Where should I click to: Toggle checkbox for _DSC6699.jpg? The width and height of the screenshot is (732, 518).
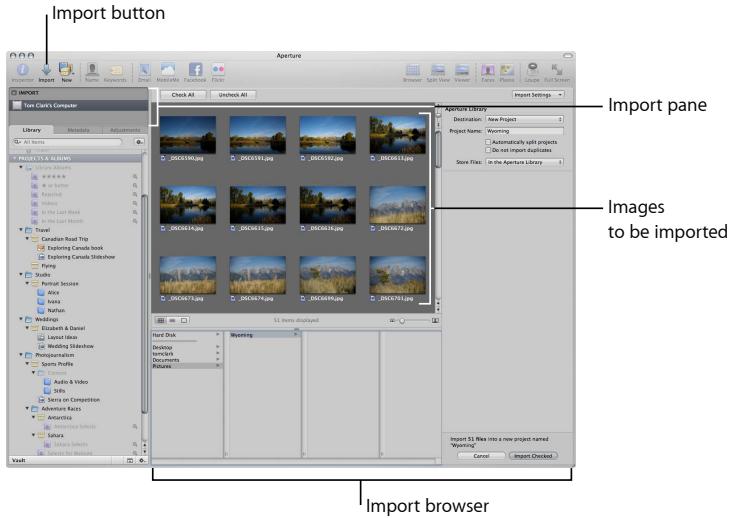303,298
